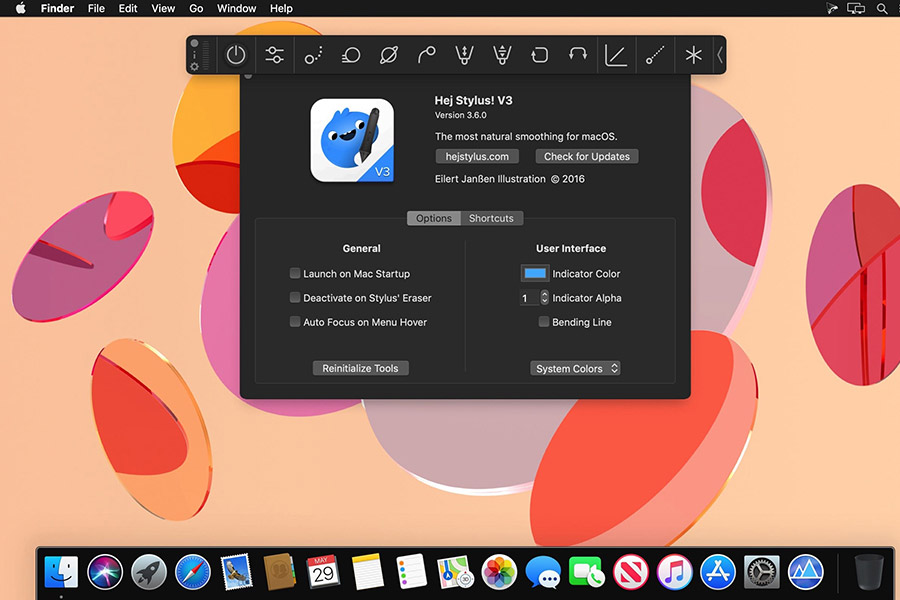This screenshot has height=600, width=900.
Task: Open the System Colors dropdown
Action: click(575, 368)
